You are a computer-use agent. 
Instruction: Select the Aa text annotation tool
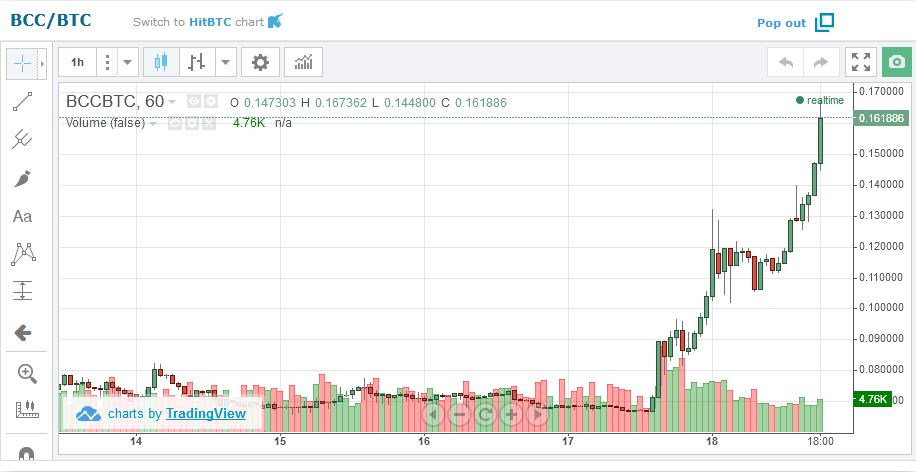(x=22, y=216)
